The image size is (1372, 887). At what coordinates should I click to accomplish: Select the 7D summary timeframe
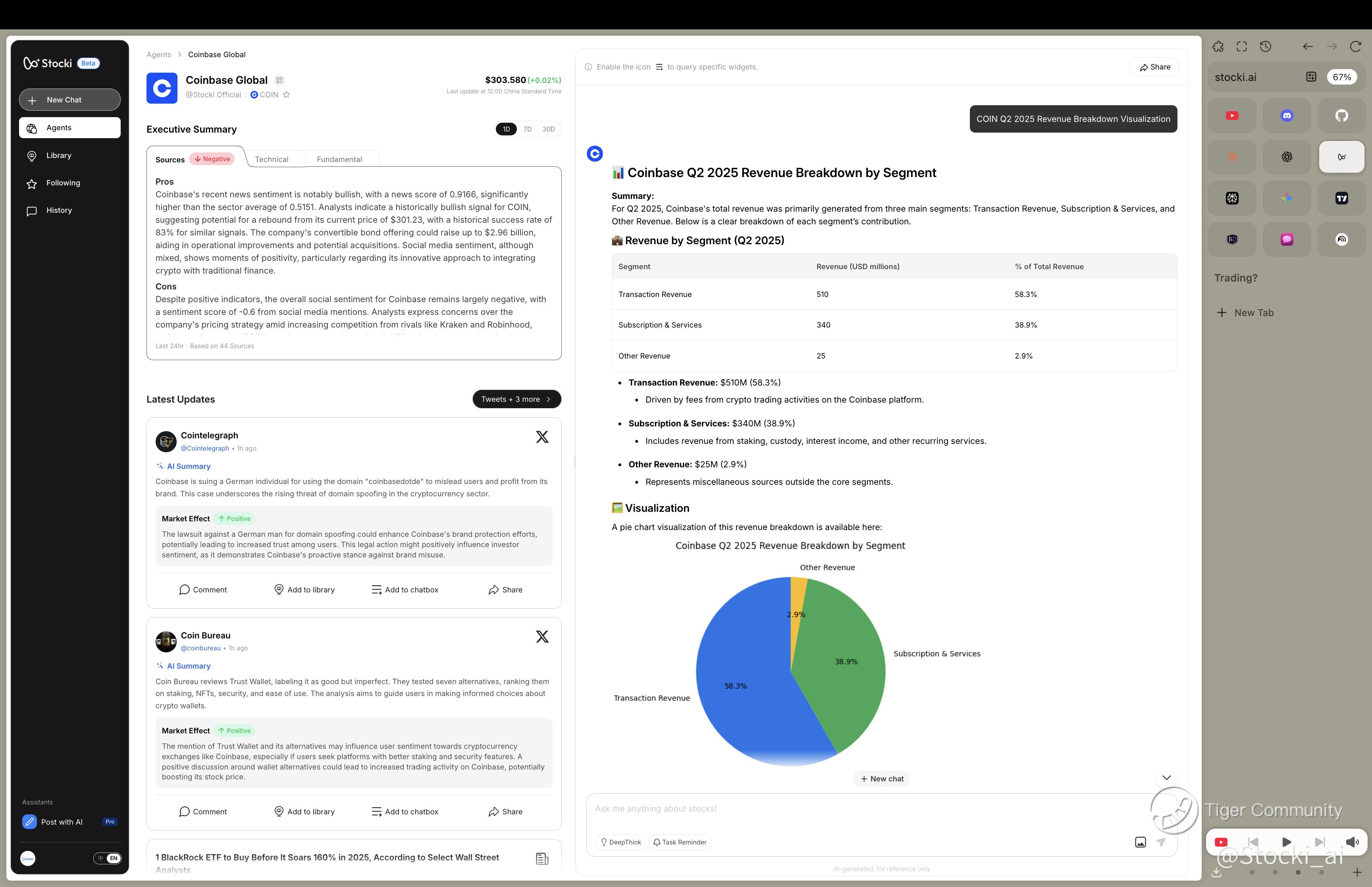click(527, 129)
